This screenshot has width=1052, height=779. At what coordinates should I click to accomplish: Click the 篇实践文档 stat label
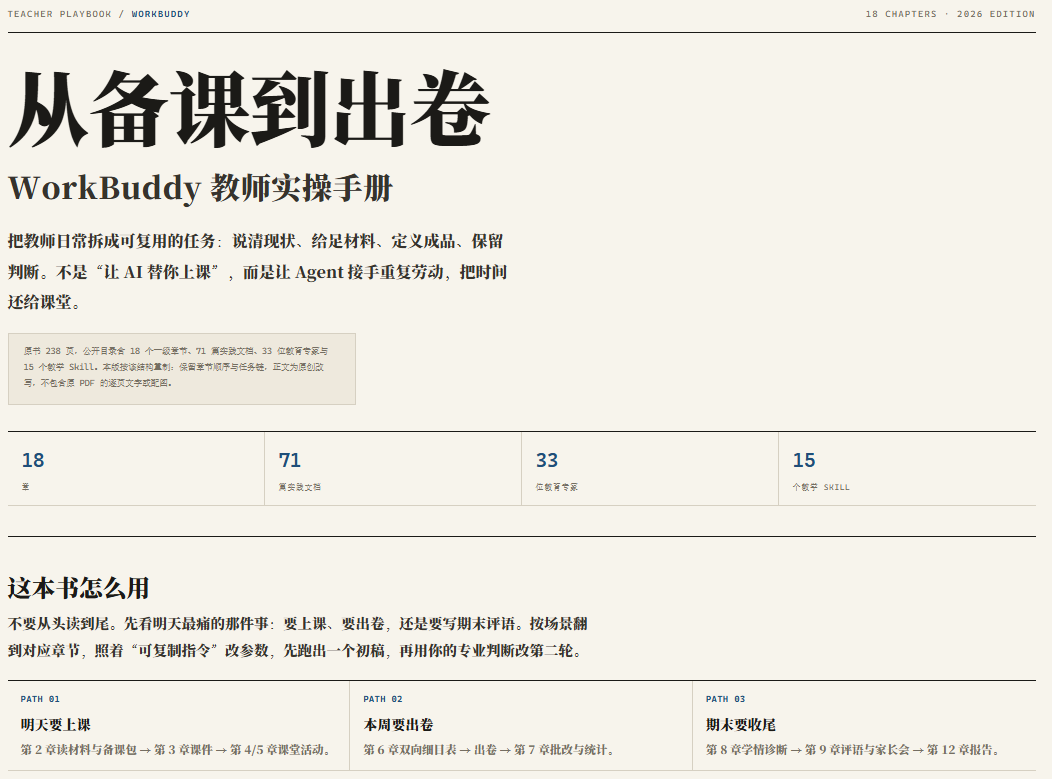tap(300, 487)
